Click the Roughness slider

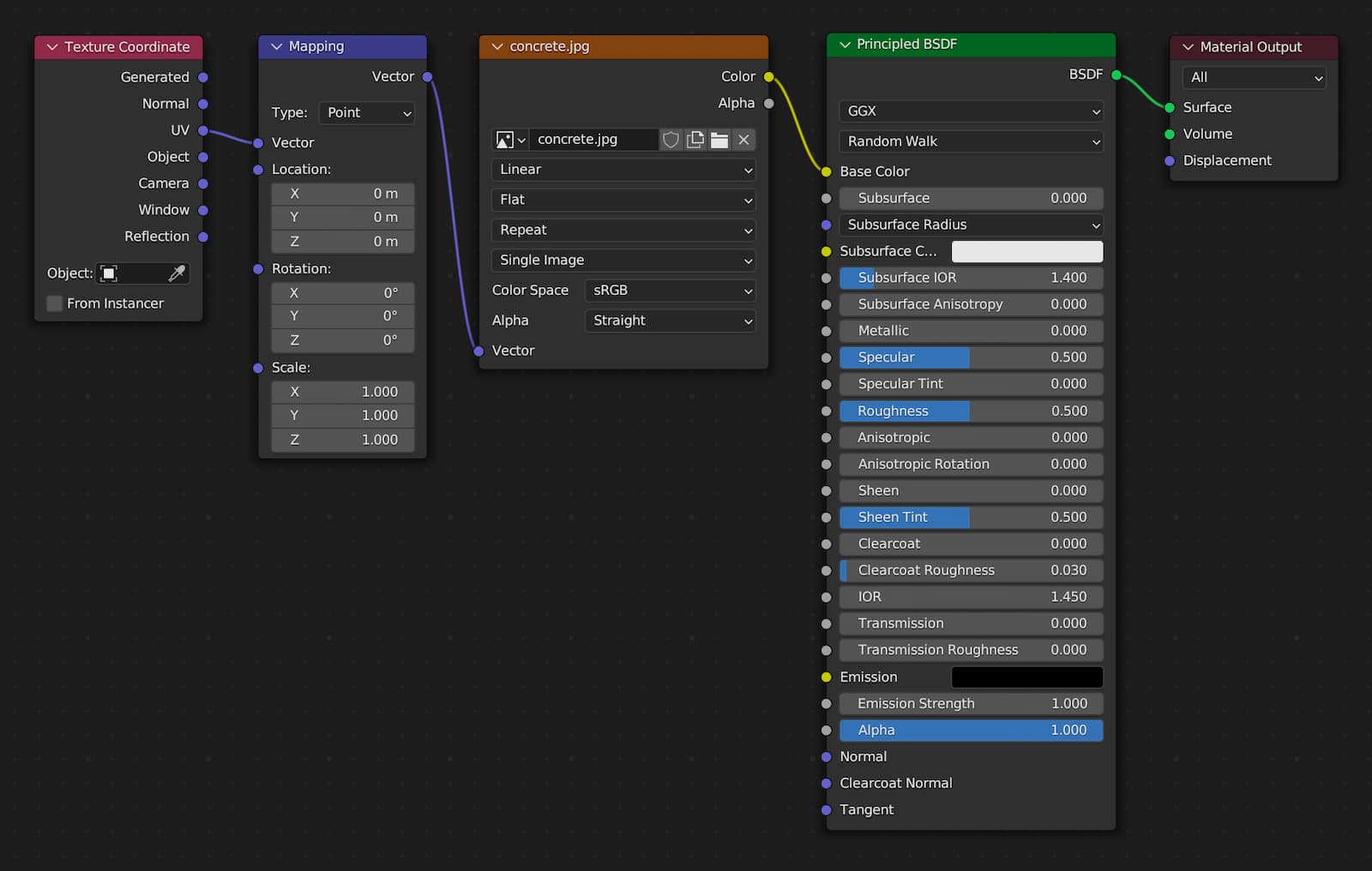point(971,411)
